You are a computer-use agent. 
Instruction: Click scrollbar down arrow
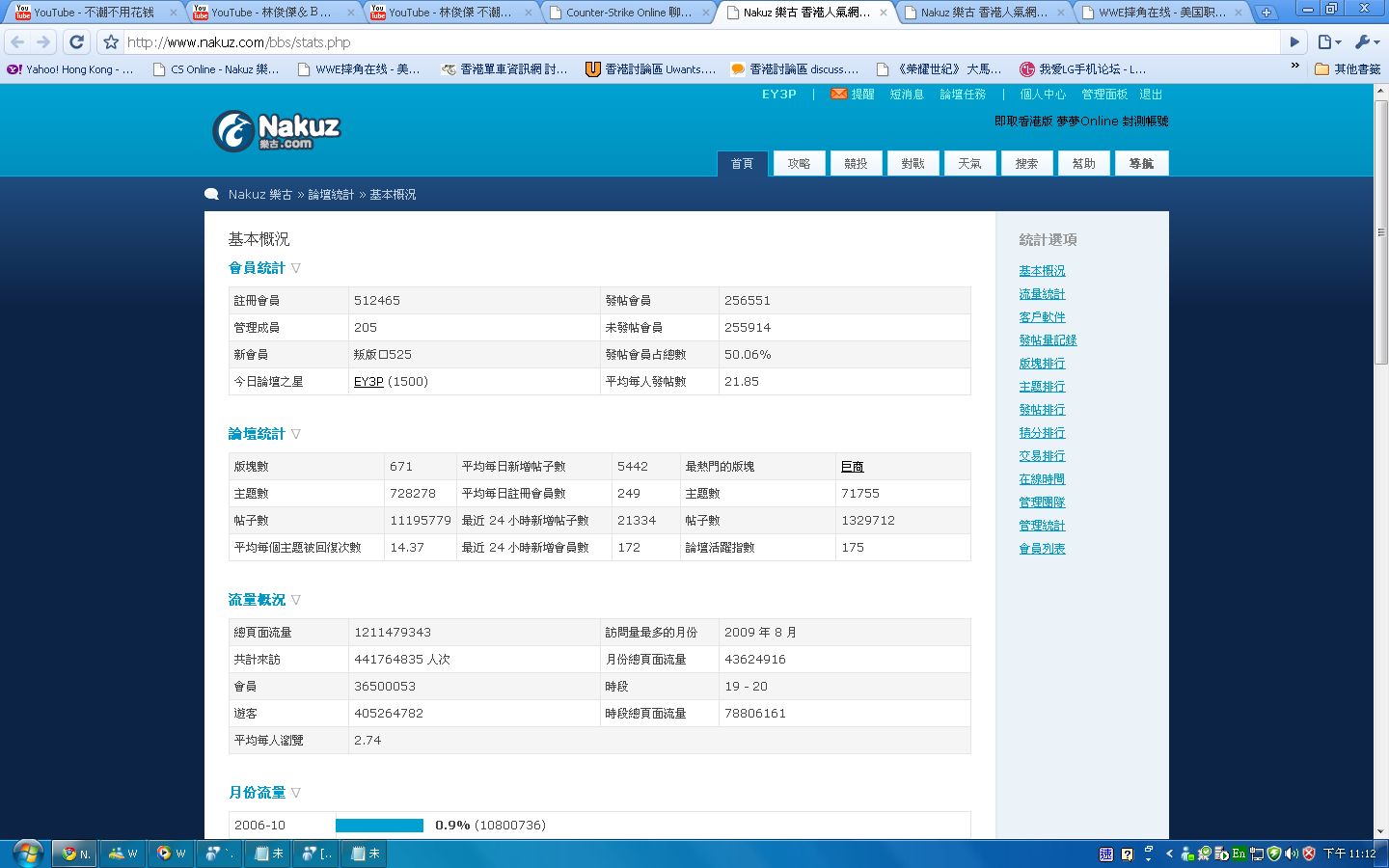(x=1381, y=831)
